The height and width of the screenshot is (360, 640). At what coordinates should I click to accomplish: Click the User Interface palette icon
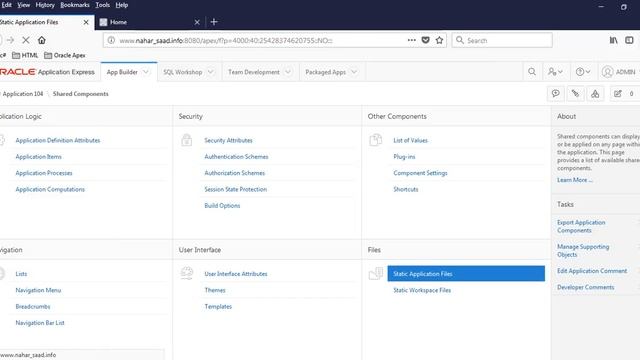(x=187, y=273)
